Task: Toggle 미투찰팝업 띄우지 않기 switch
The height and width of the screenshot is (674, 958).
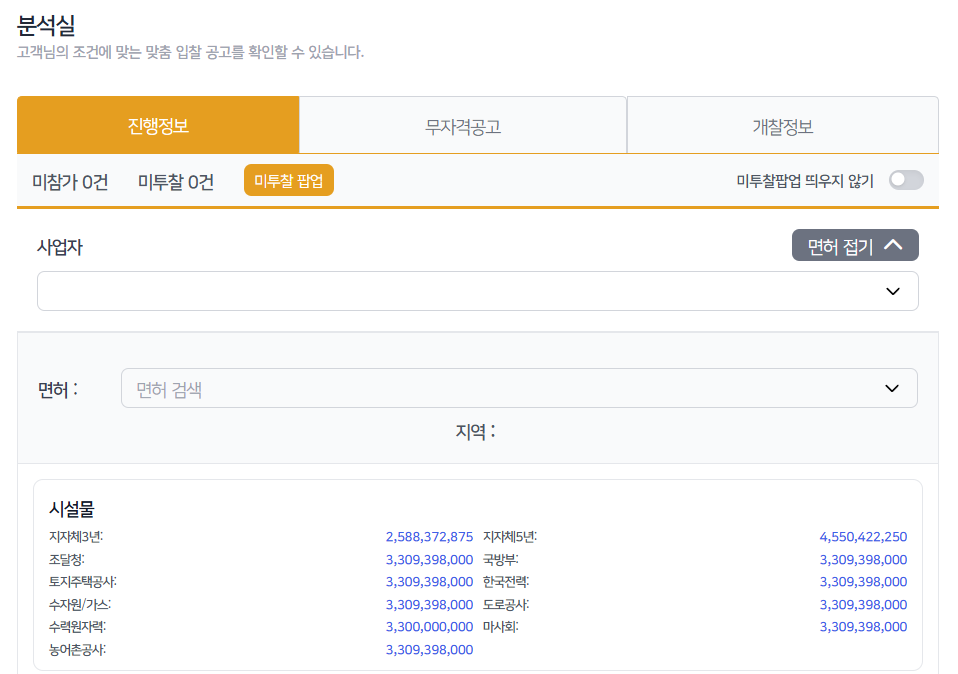Action: point(906,180)
